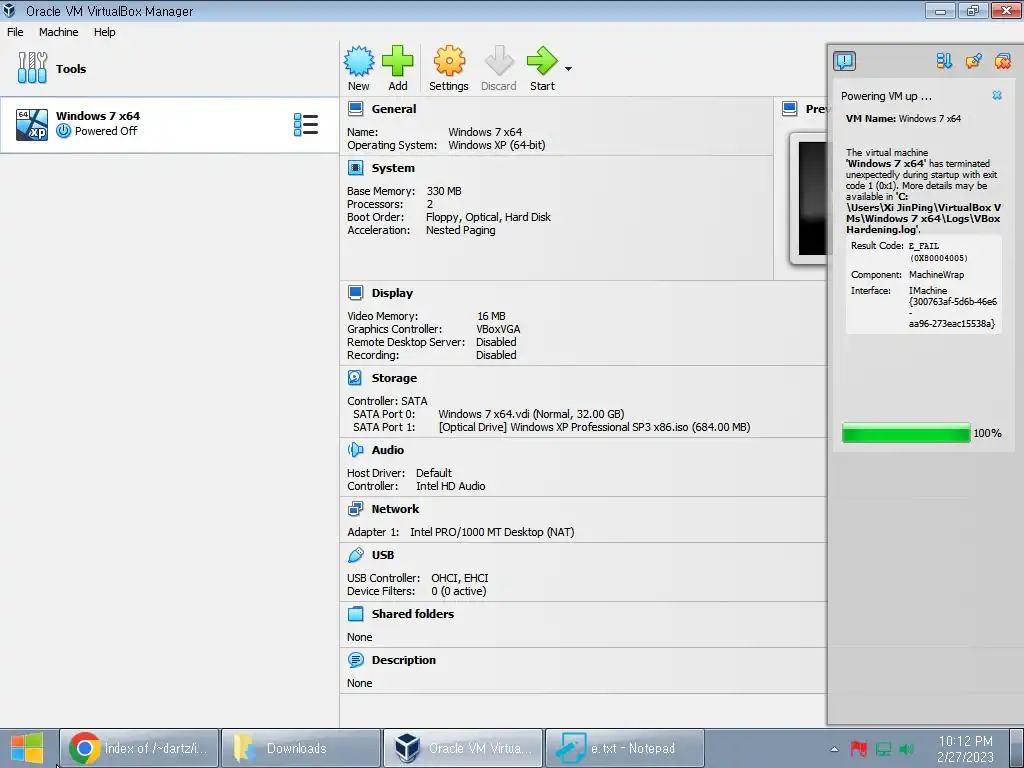
Task: Click the Display section monitor icon
Action: [x=355, y=293]
